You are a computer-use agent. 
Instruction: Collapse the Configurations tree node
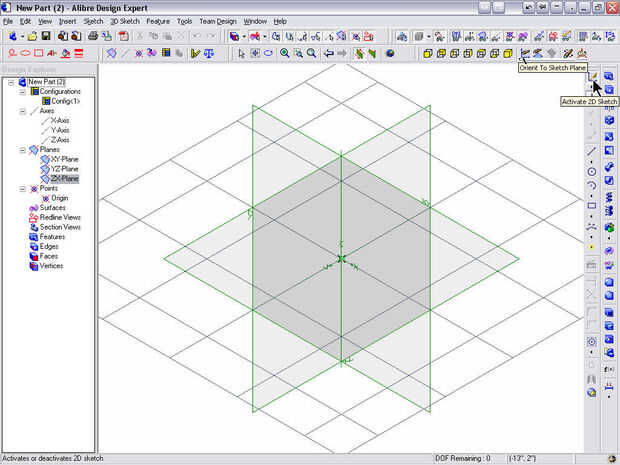[x=21, y=91]
